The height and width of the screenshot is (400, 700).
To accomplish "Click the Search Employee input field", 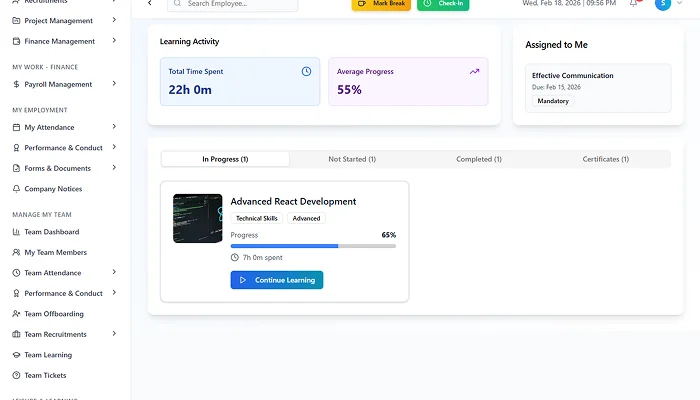I will (x=233, y=5).
